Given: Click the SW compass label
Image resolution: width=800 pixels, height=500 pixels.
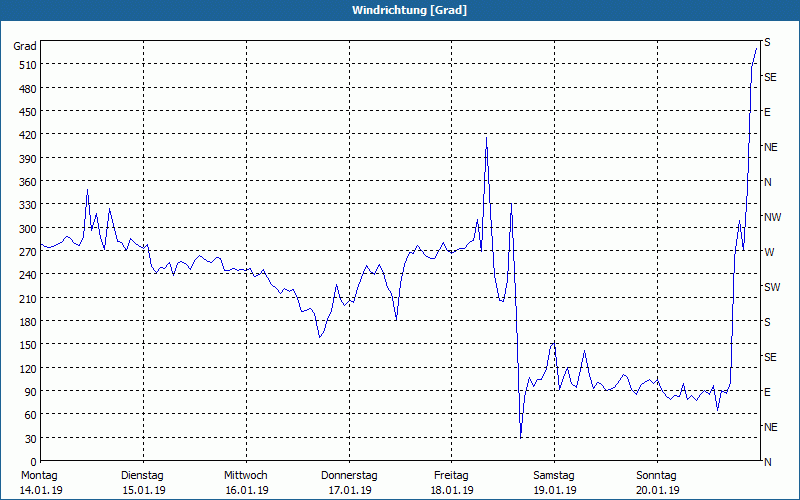Looking at the screenshot, I should (772, 287).
